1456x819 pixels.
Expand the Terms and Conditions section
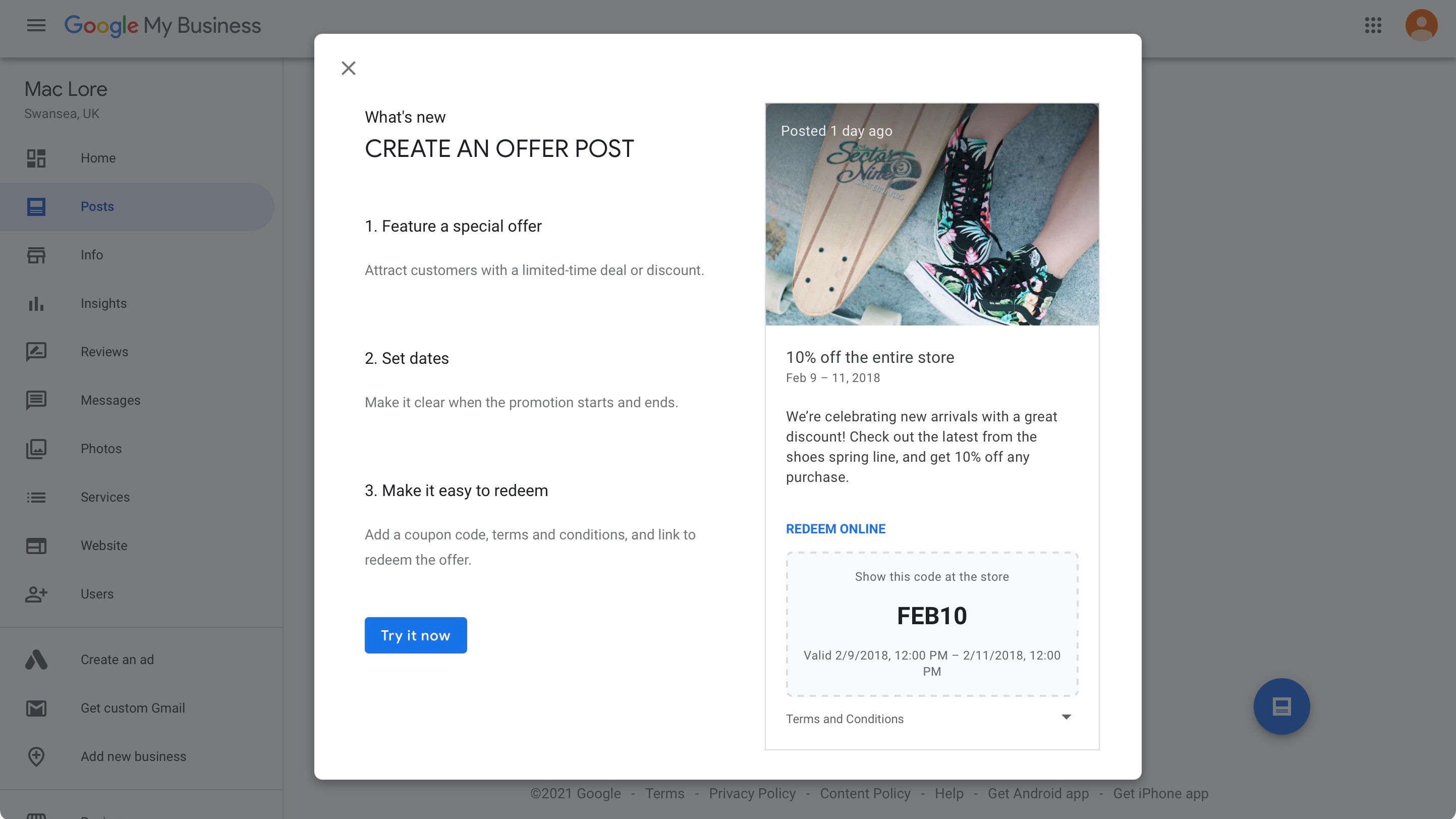[x=1066, y=717]
